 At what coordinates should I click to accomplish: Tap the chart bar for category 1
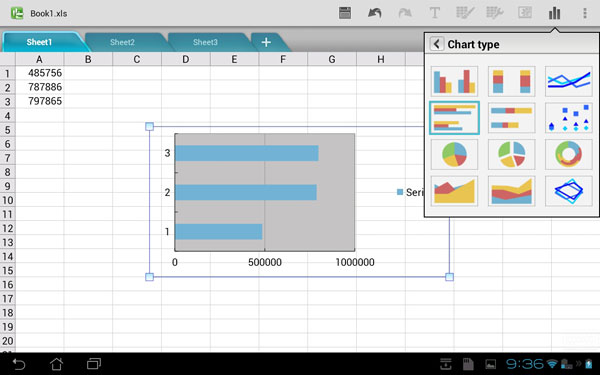tap(219, 232)
